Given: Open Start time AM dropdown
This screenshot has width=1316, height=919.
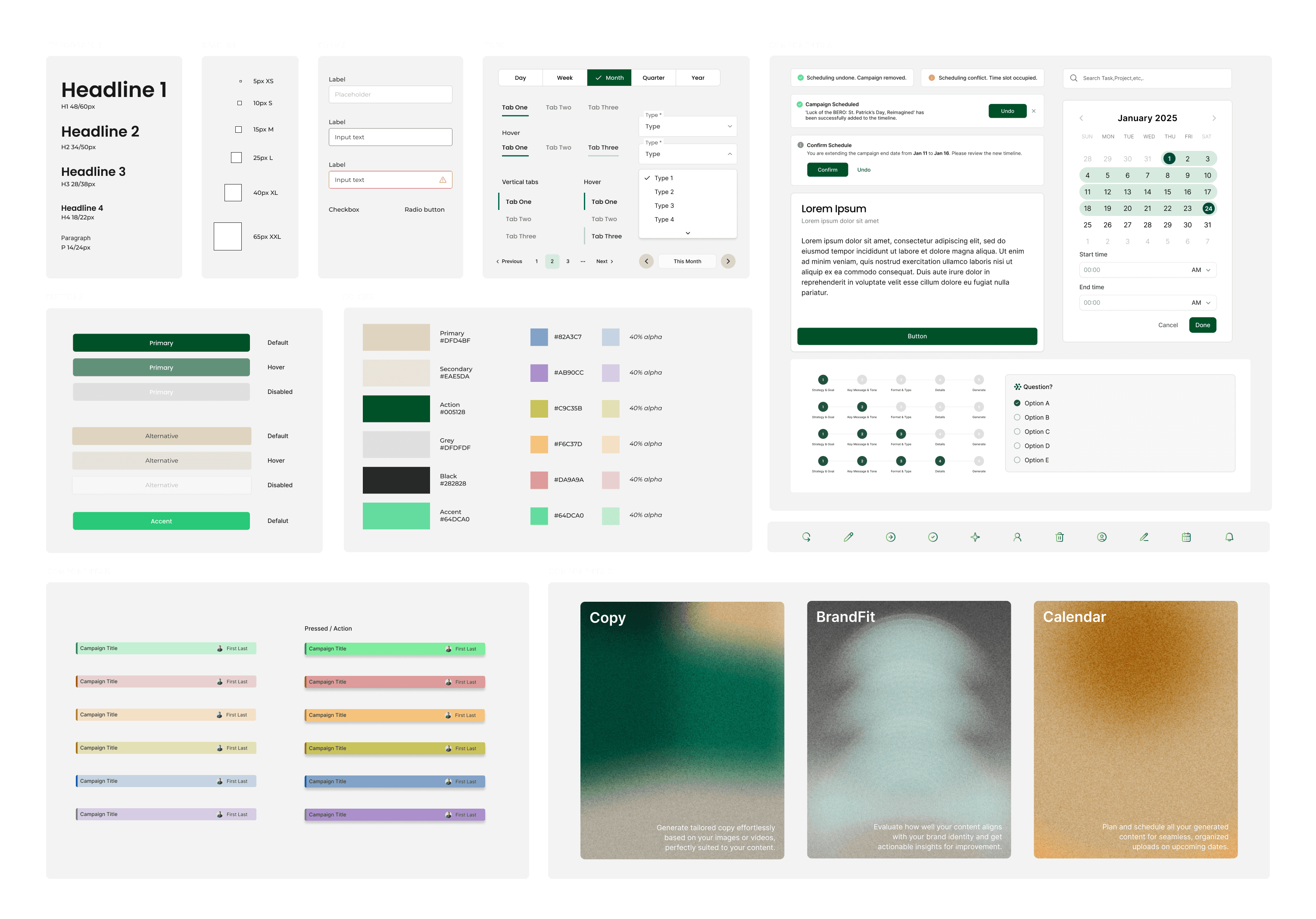Looking at the screenshot, I should 1201,270.
